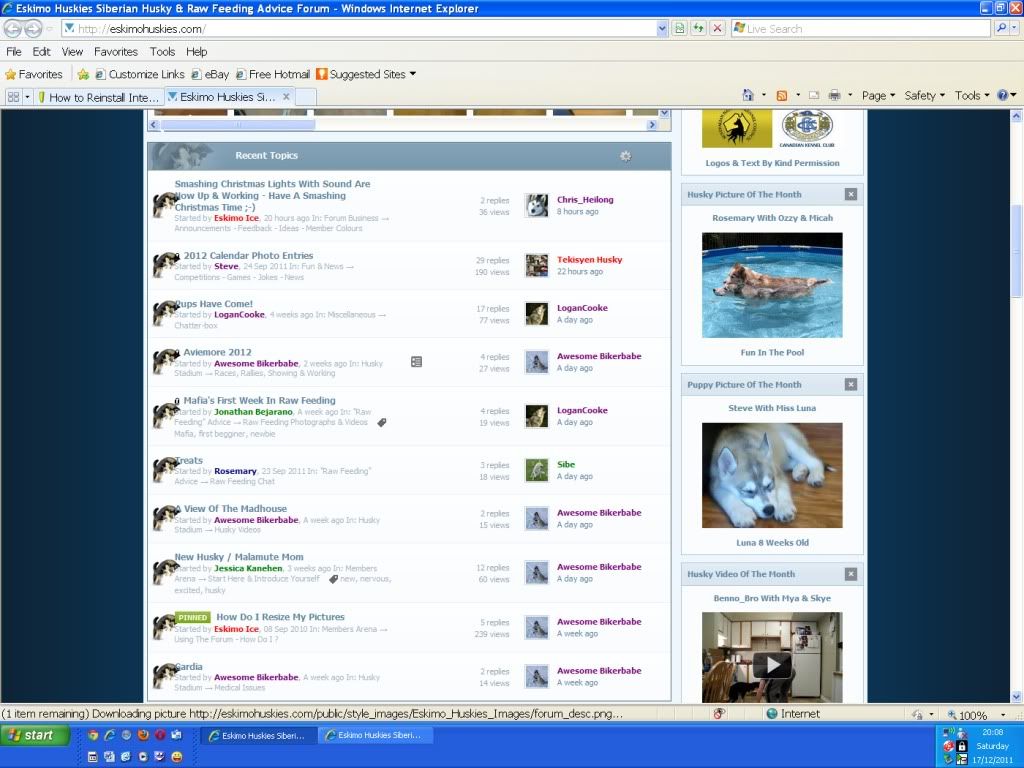Open the Favorites star button
The image size is (1024, 768).
point(34,74)
